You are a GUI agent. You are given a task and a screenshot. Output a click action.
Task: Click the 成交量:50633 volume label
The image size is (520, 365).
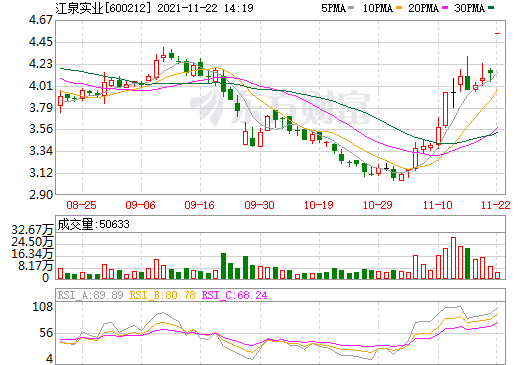tap(93, 224)
